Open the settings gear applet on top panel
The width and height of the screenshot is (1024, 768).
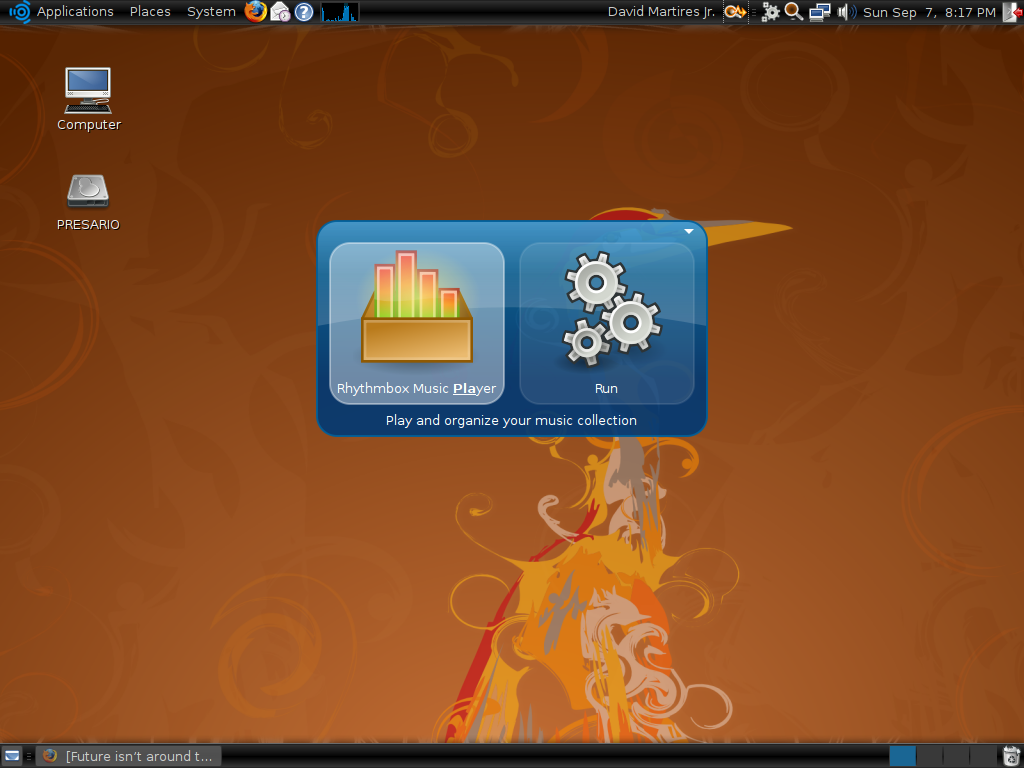[769, 12]
